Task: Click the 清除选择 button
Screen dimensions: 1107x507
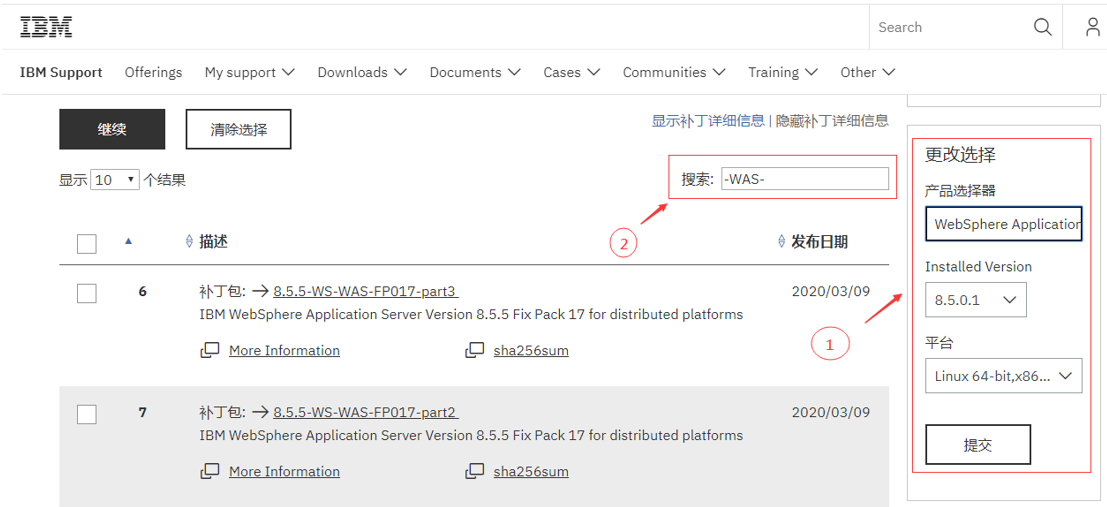Action: (x=239, y=129)
